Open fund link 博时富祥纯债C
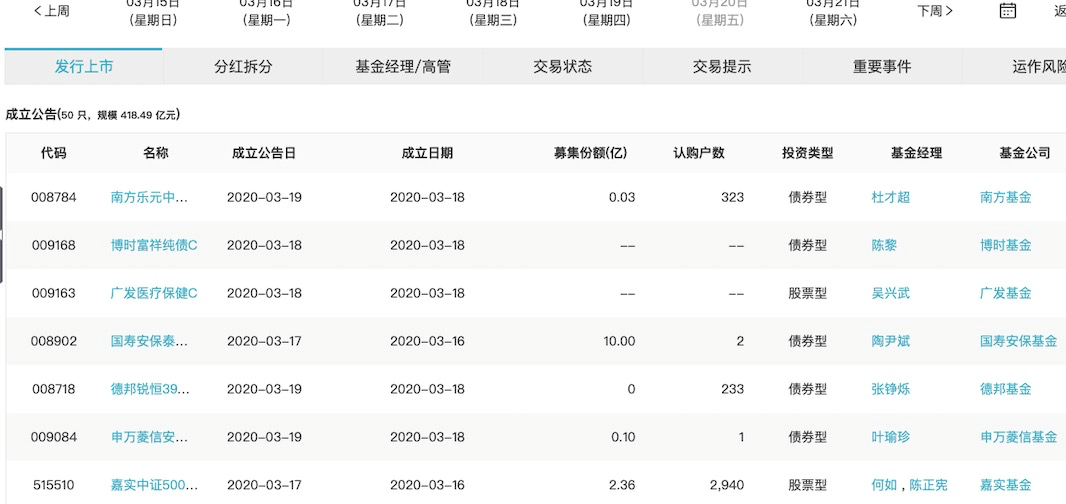The image size is (1066, 504). click(x=154, y=245)
